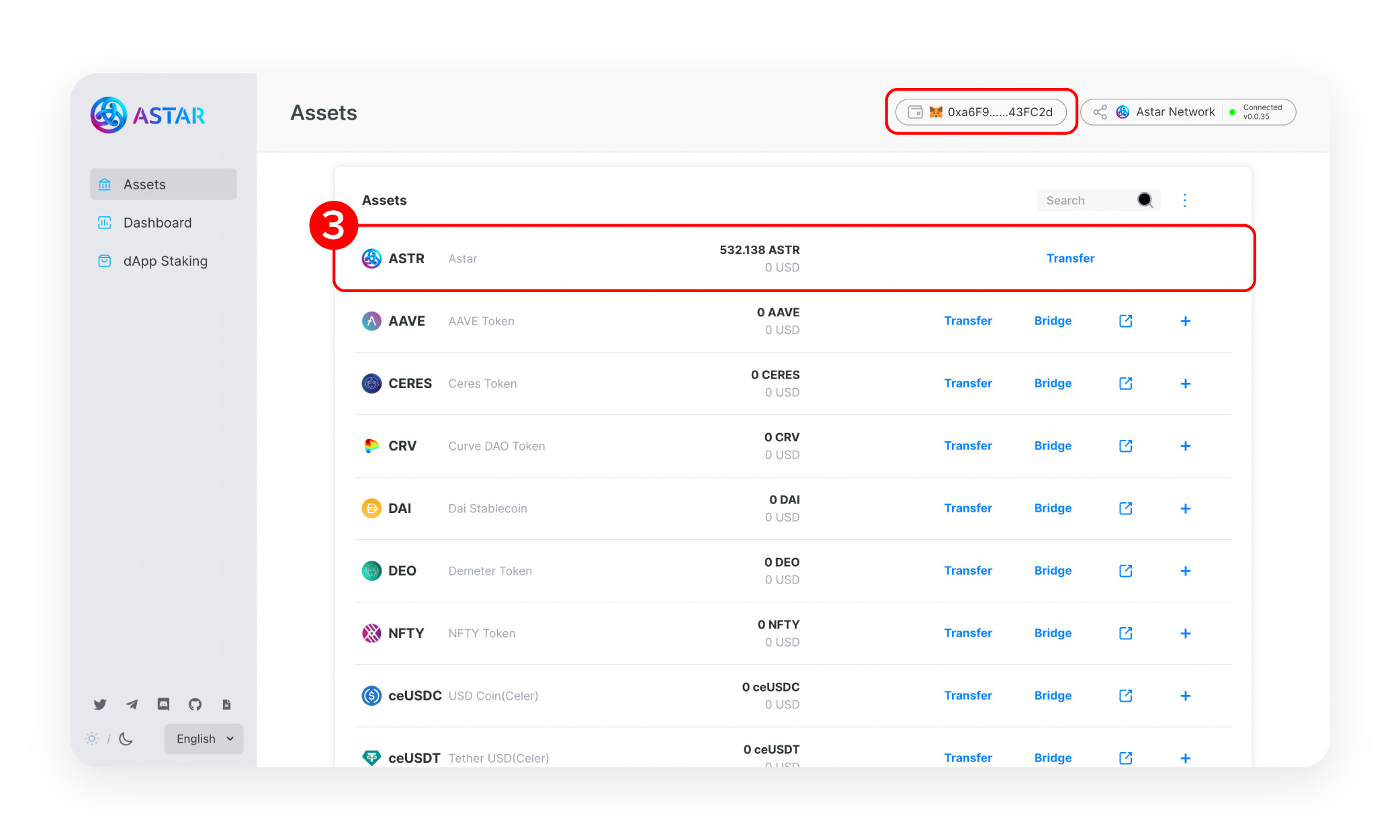Click Transfer in the DAI row
Image resolution: width=1400 pixels, height=840 pixels.
[x=968, y=508]
